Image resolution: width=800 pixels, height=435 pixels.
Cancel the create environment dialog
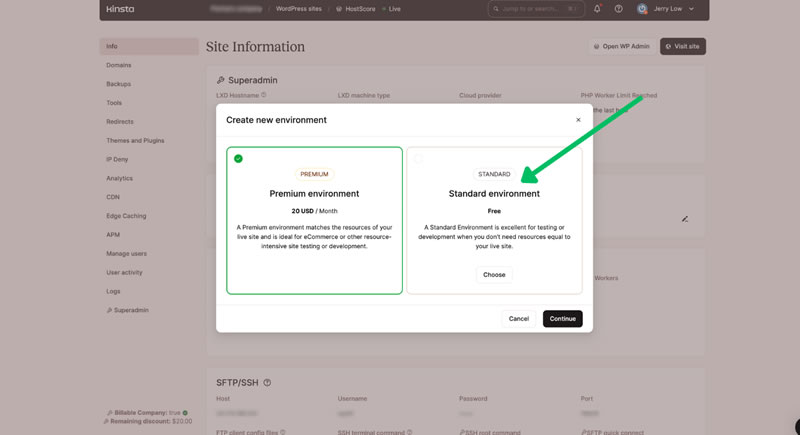tap(518, 319)
